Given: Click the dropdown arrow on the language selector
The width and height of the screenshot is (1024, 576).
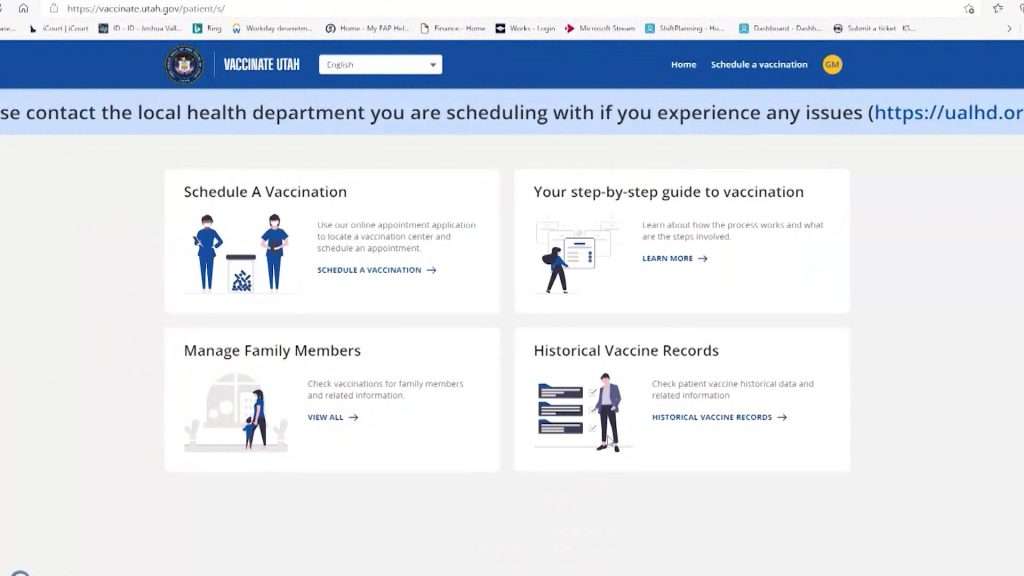Looking at the screenshot, I should click(432, 63).
